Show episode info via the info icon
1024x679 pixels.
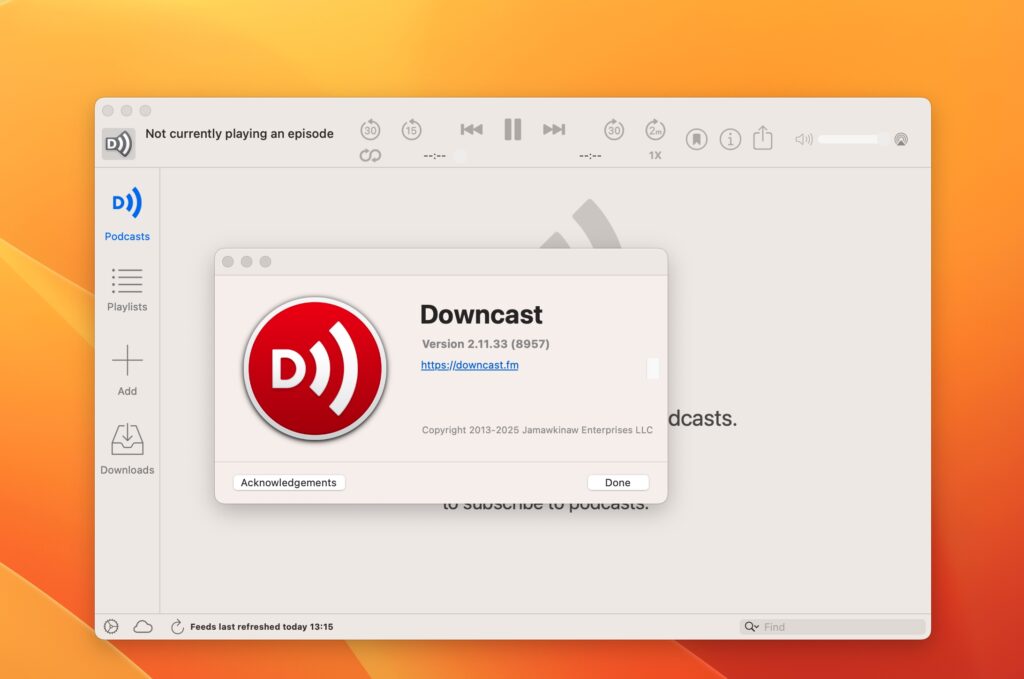click(x=730, y=139)
